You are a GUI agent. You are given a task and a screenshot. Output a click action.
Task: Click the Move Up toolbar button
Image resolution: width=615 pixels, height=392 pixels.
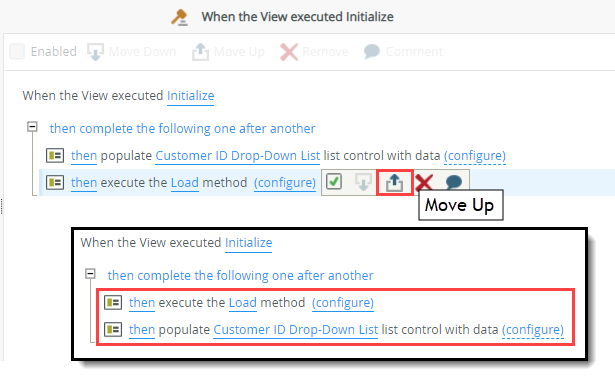[228, 52]
